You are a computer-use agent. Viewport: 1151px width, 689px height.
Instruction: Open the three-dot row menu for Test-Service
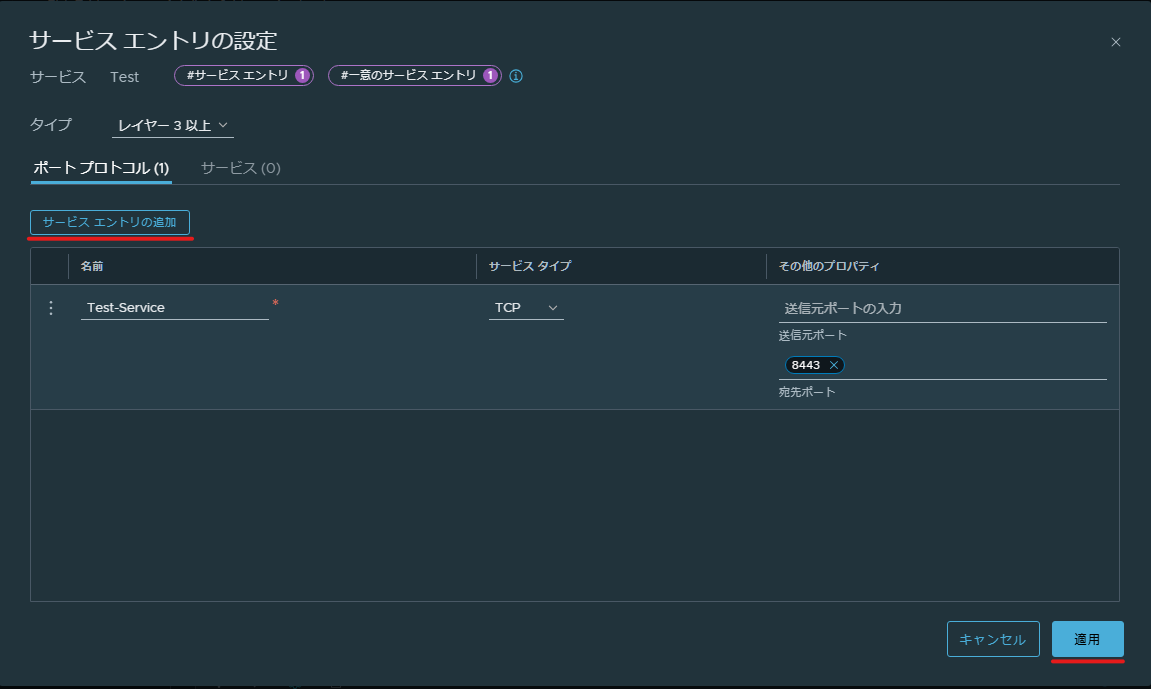pos(51,308)
